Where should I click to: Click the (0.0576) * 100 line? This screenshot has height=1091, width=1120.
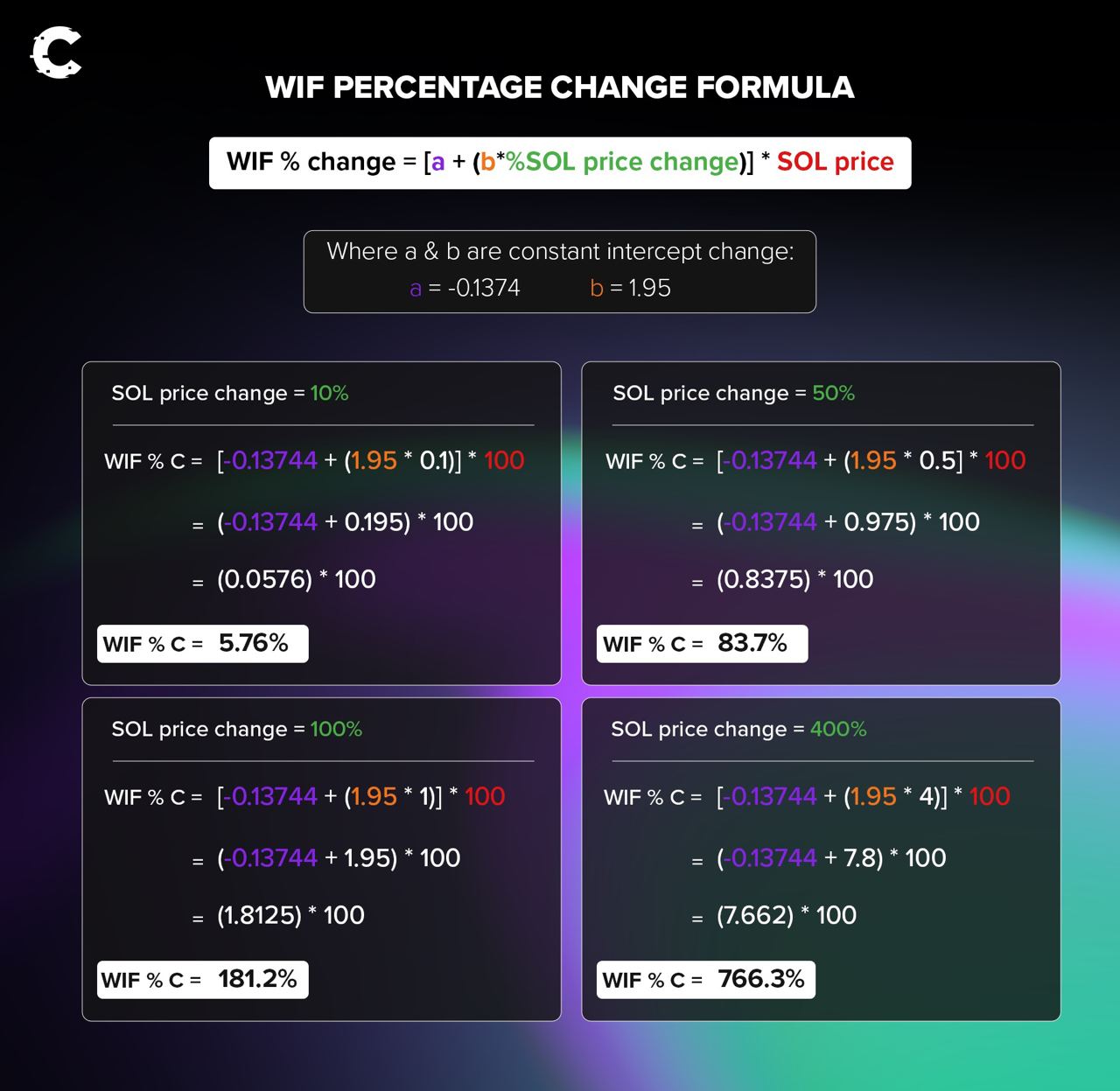point(296,579)
